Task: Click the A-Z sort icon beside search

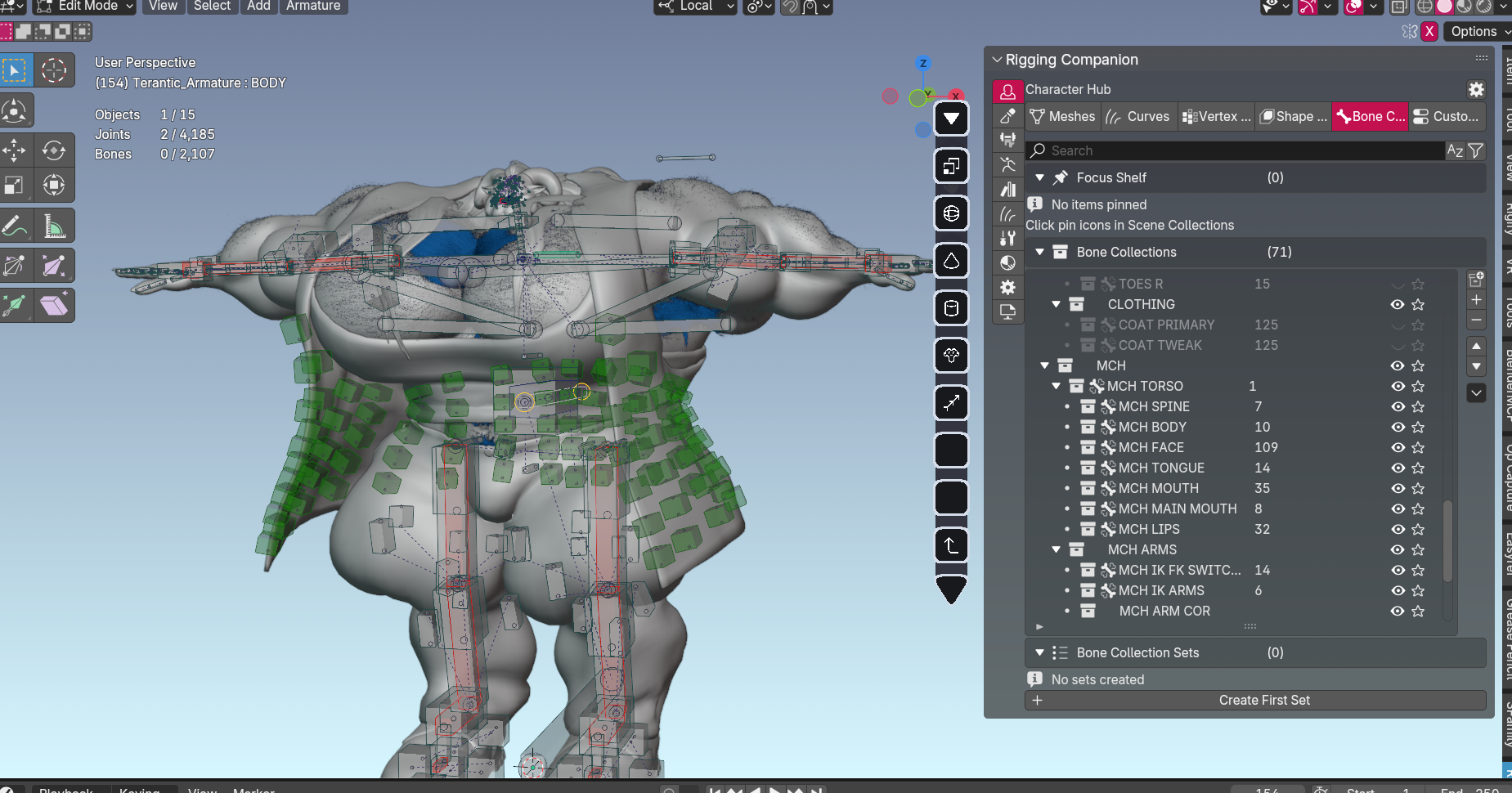Action: pyautogui.click(x=1455, y=150)
